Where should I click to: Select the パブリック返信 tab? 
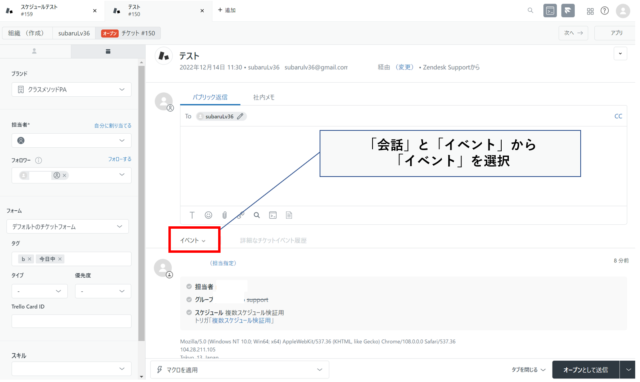tap(210, 97)
